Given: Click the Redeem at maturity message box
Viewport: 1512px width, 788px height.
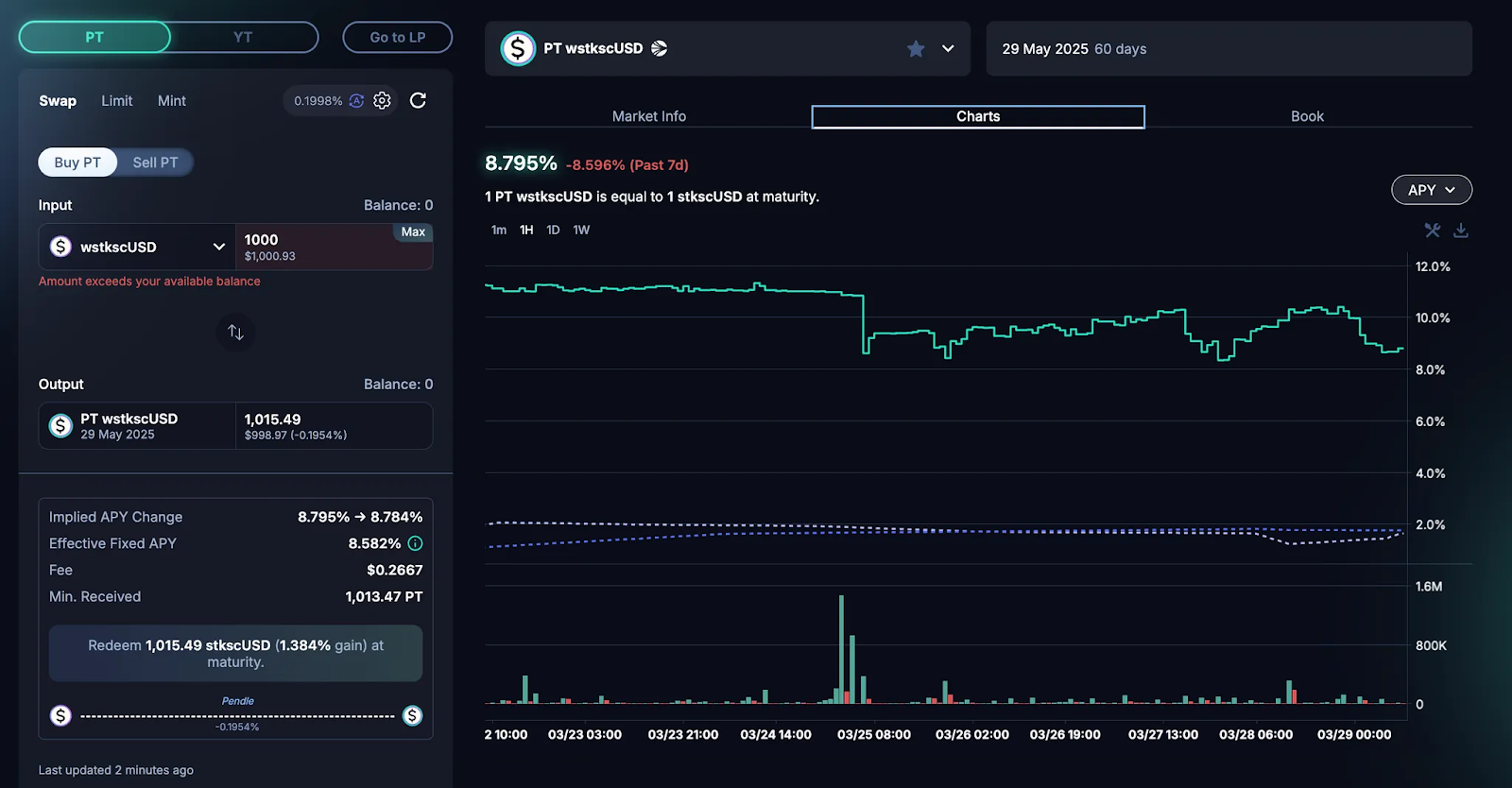Looking at the screenshot, I should click(235, 654).
